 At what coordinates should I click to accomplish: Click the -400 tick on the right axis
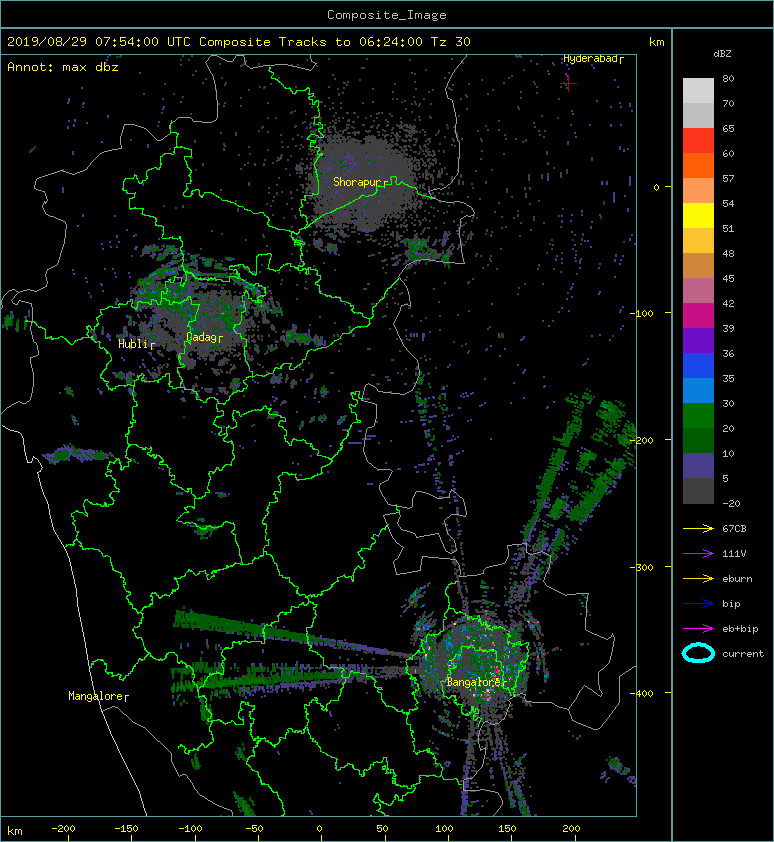point(641,693)
